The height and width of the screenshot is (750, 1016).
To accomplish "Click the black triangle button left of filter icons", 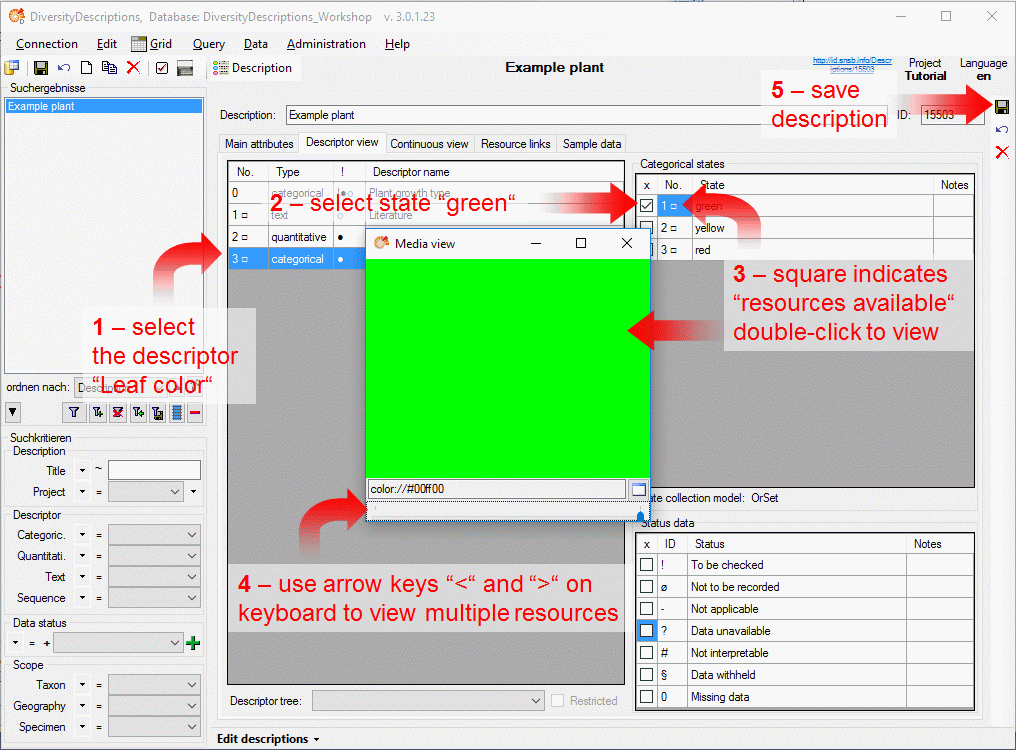I will coord(13,412).
